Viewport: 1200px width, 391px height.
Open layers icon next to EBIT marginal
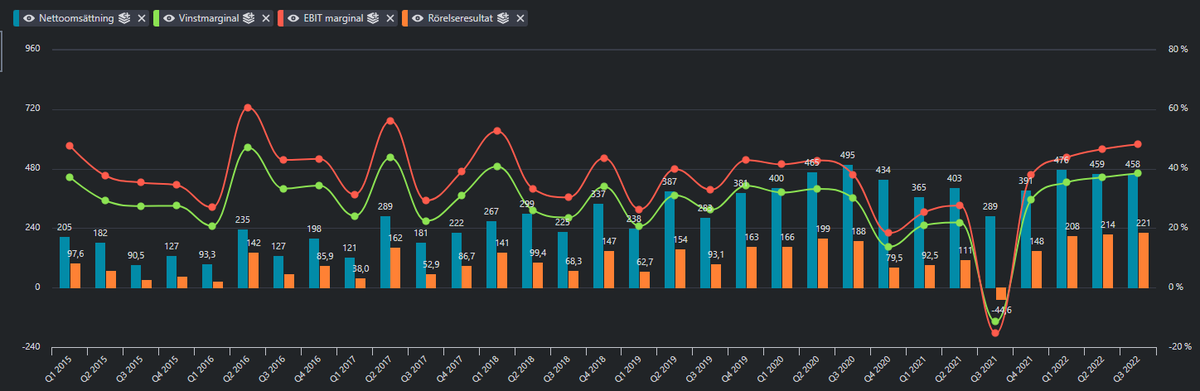point(373,18)
